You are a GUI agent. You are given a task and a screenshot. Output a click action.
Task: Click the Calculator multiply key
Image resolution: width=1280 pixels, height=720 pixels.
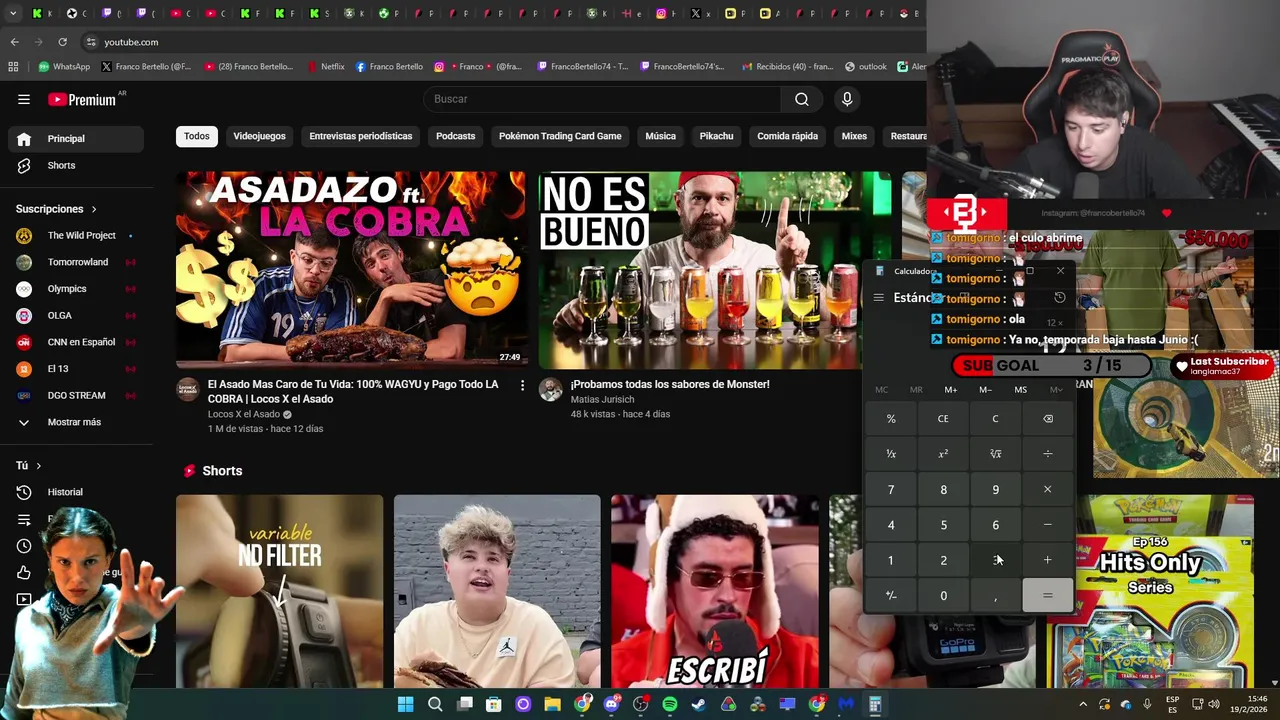coord(1048,489)
